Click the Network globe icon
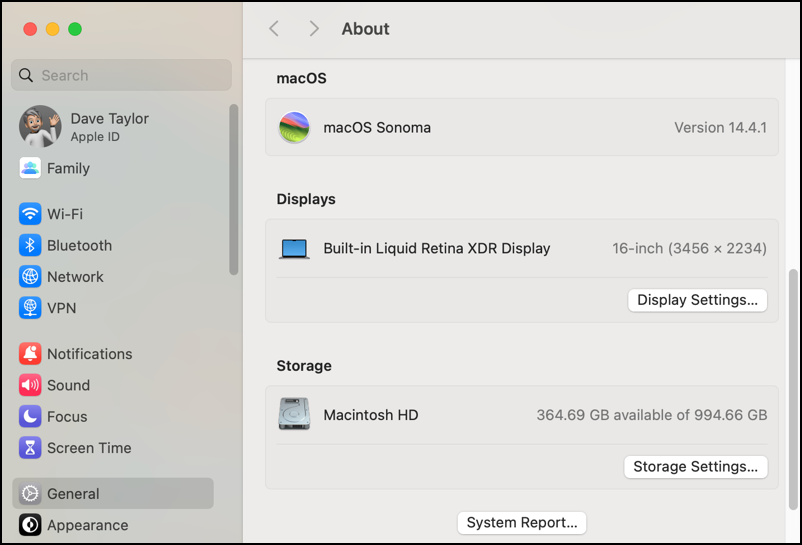The image size is (802, 545). pyautogui.click(x=30, y=277)
